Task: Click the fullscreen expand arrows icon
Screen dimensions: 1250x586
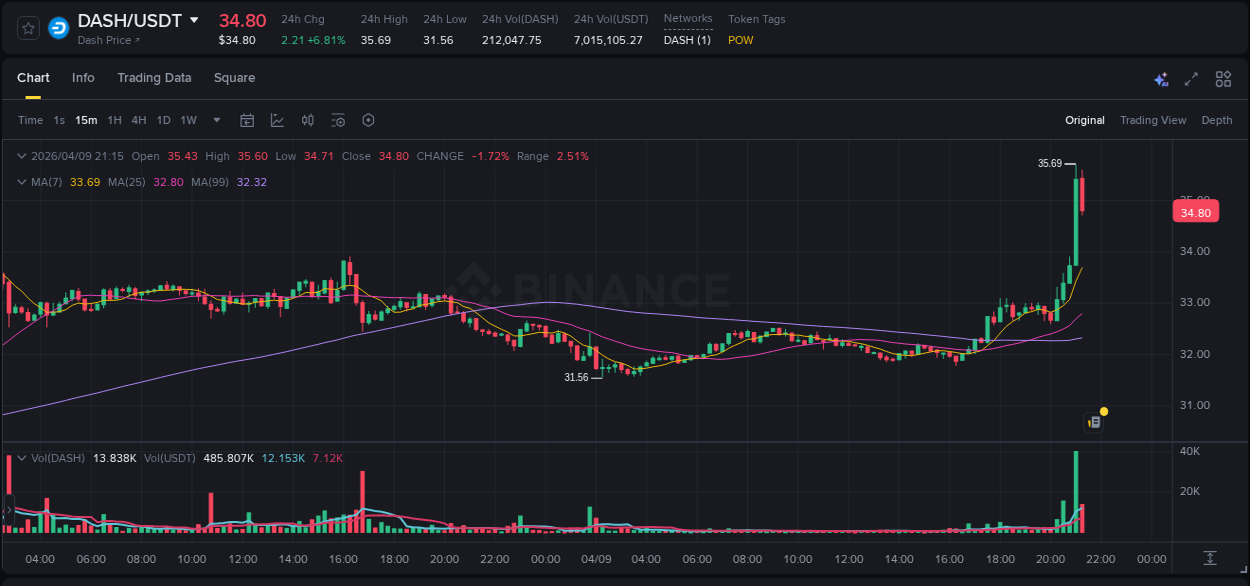Action: click(x=1191, y=78)
